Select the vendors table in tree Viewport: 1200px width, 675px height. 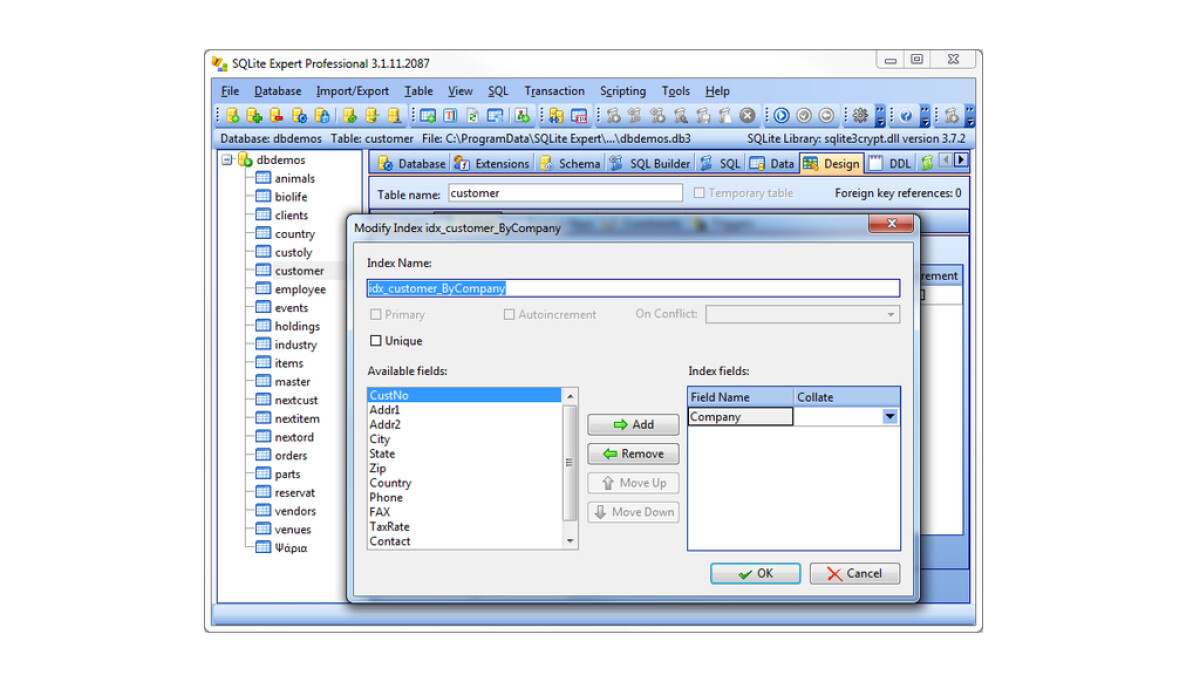(295, 511)
